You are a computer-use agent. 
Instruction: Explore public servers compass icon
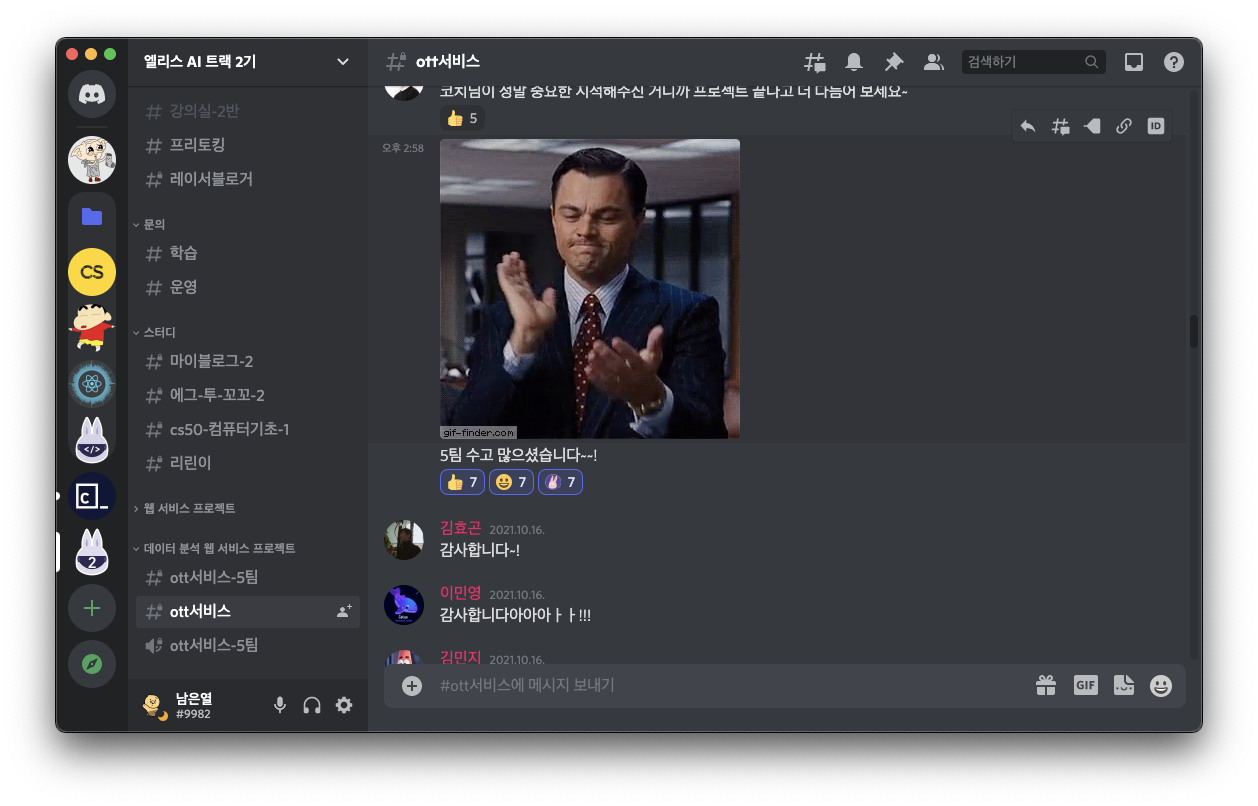[92, 664]
